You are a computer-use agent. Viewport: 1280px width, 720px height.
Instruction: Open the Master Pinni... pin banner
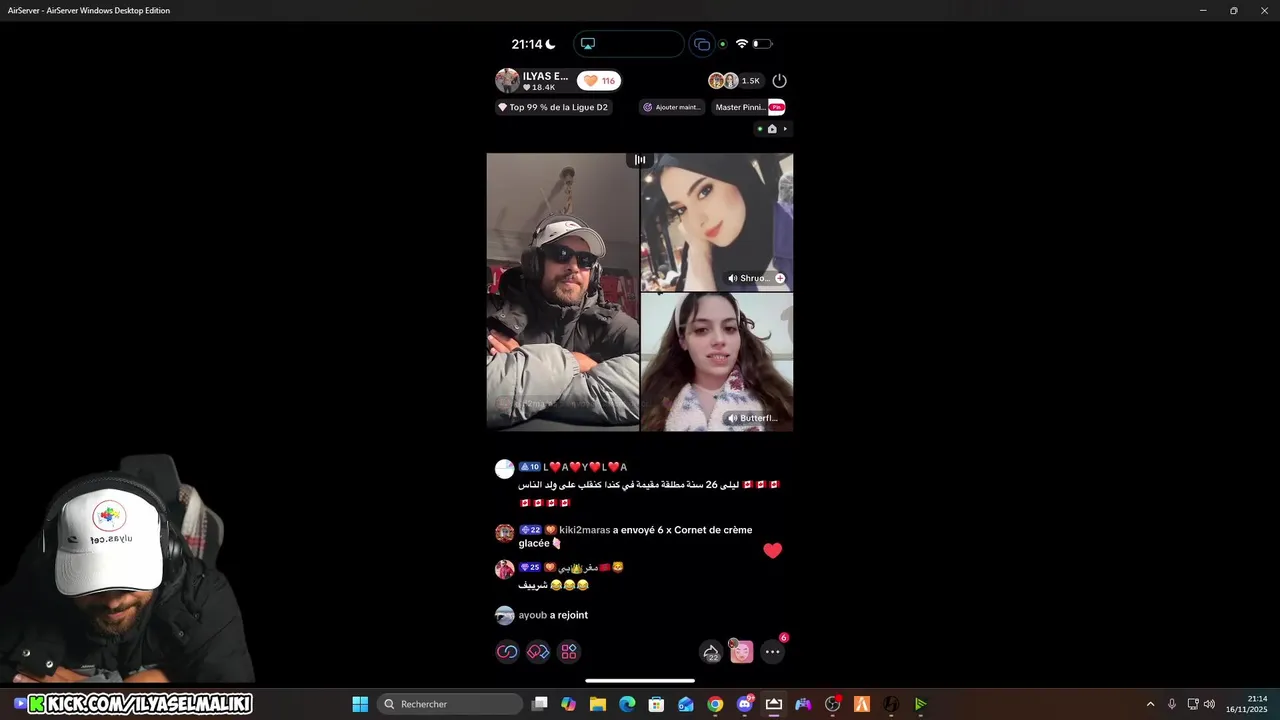pos(749,107)
